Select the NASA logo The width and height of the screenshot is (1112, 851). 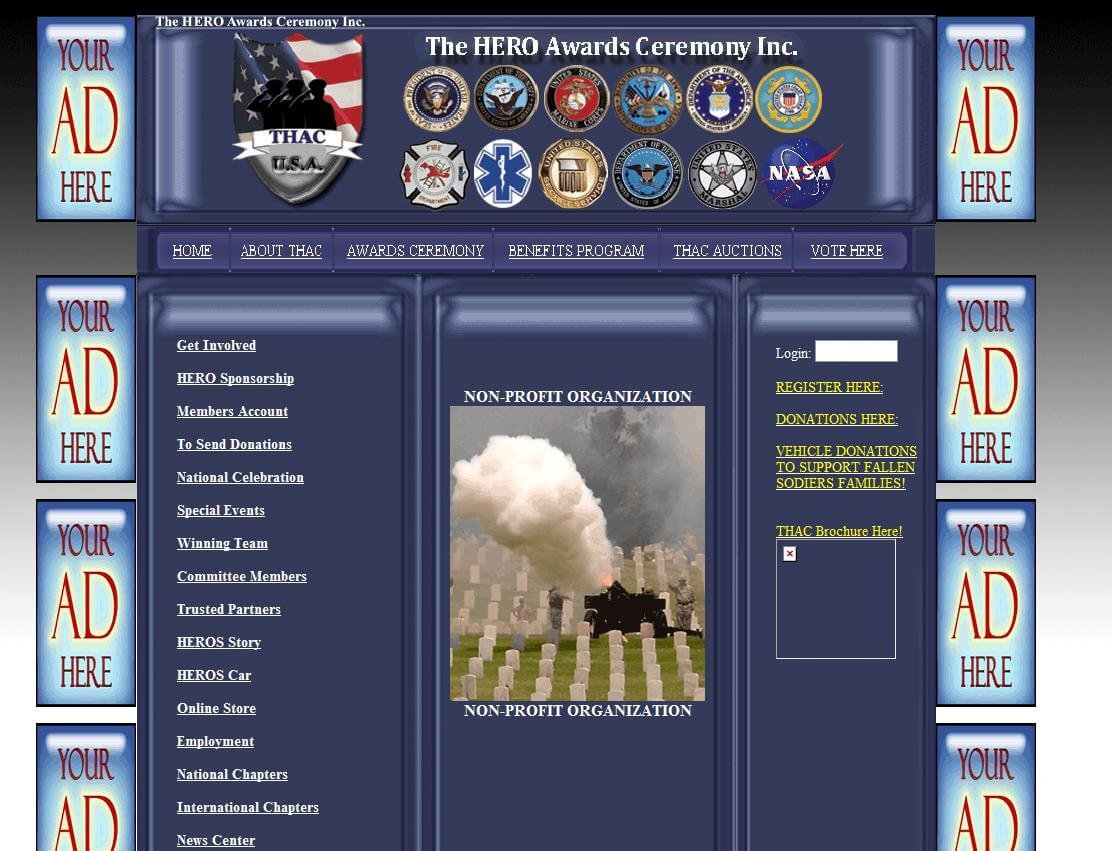click(801, 174)
